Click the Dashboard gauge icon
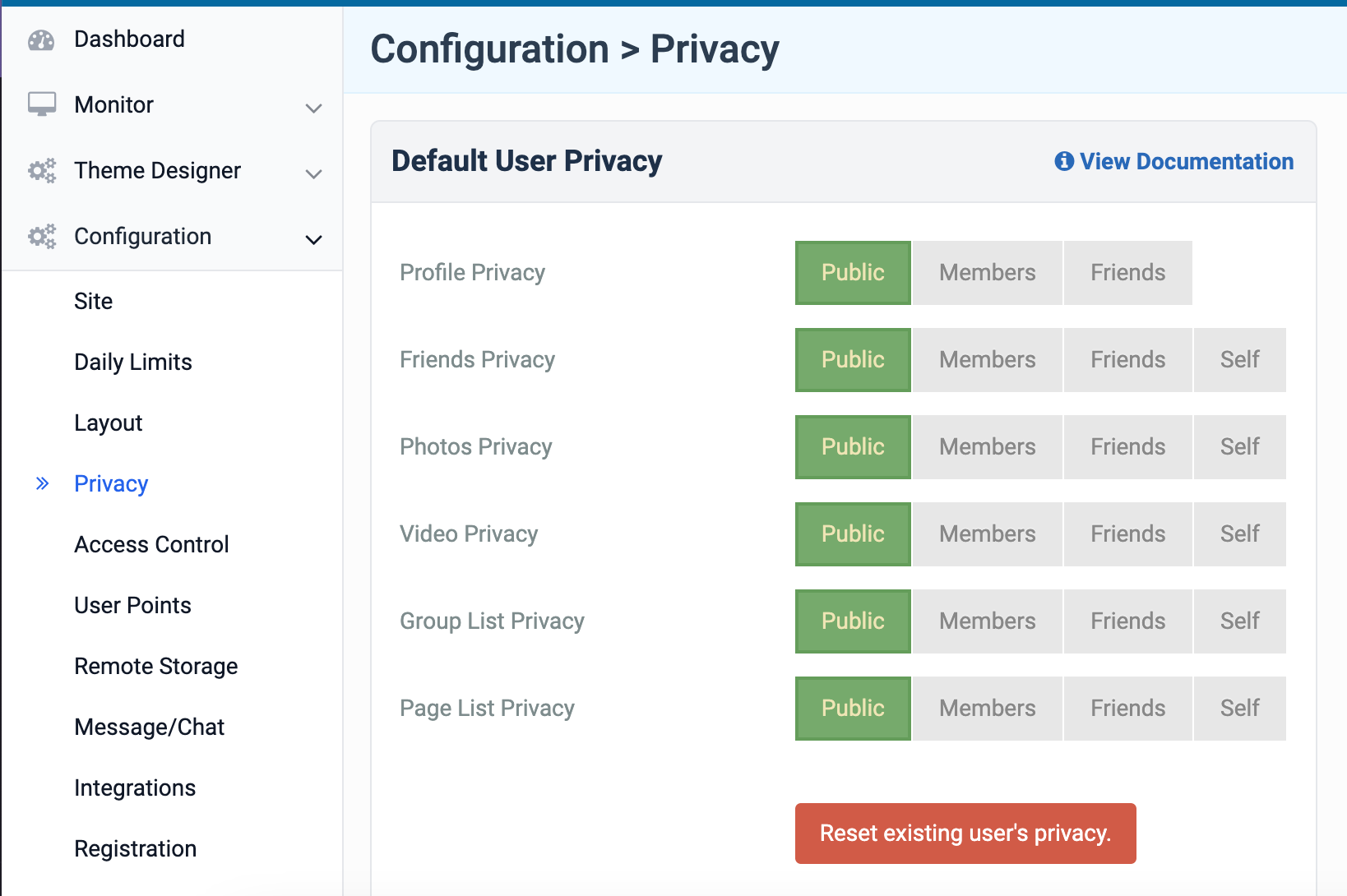 [x=41, y=39]
